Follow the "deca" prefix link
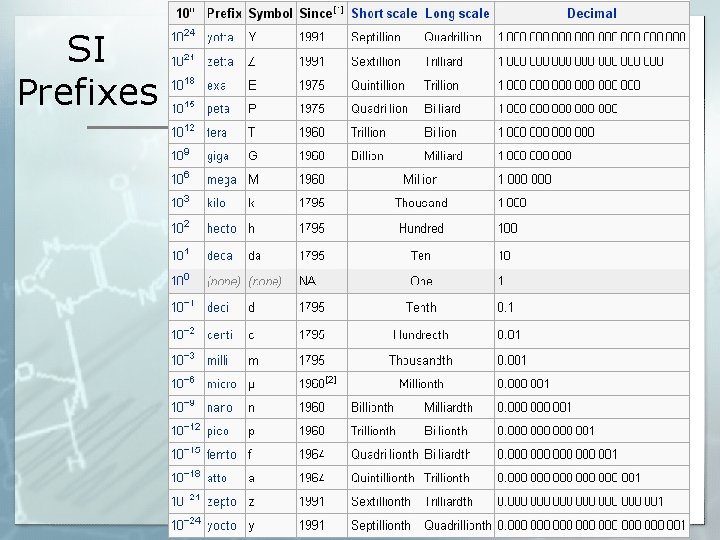720x540 pixels. (220, 256)
